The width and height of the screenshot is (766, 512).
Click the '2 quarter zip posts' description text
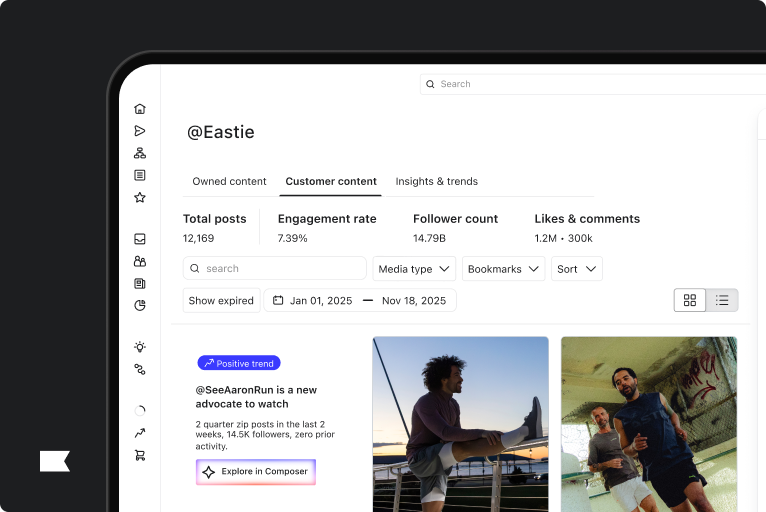pyautogui.click(x=265, y=435)
